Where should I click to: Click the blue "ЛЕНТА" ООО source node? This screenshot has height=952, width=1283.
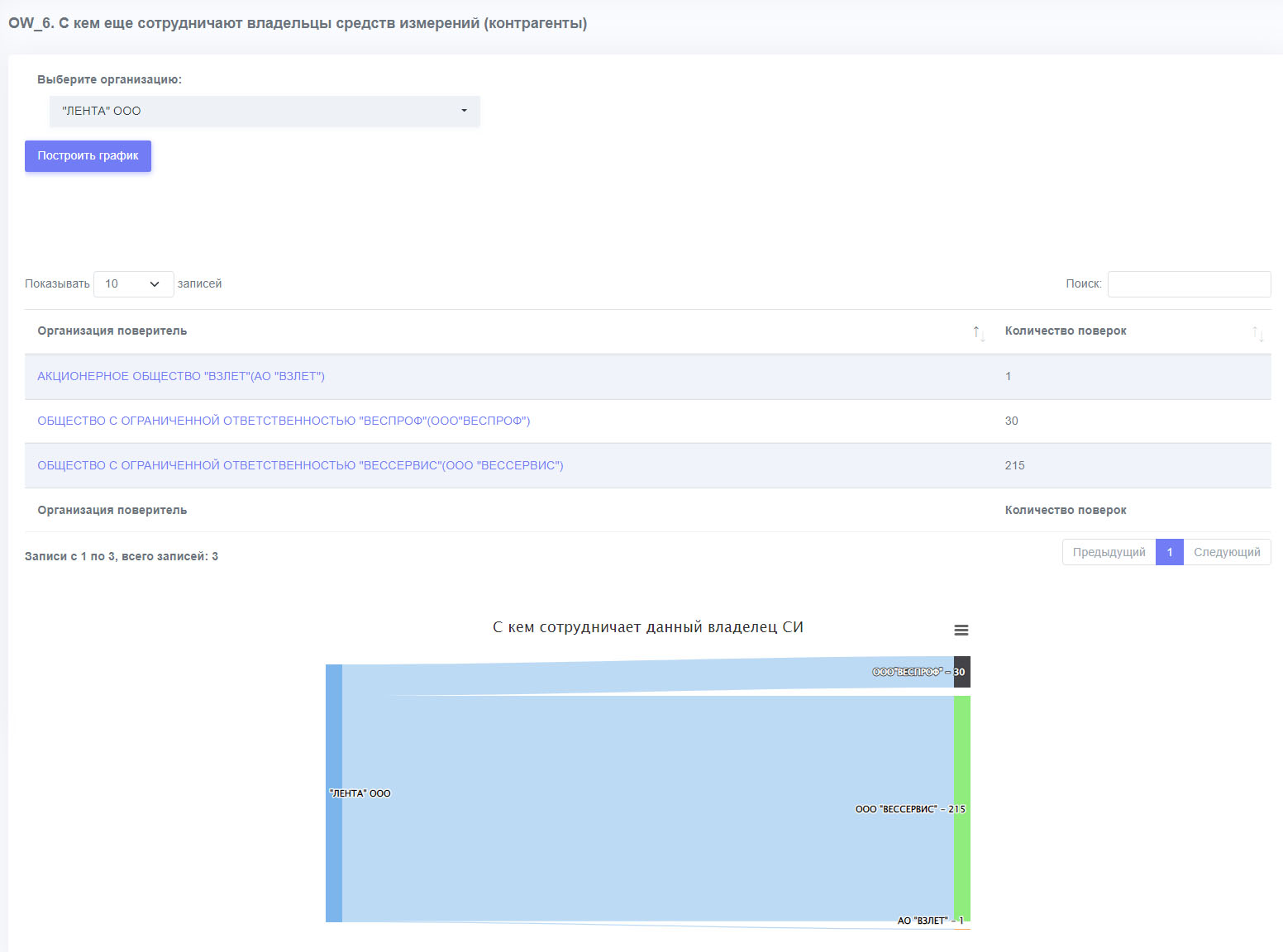pyautogui.click(x=334, y=793)
